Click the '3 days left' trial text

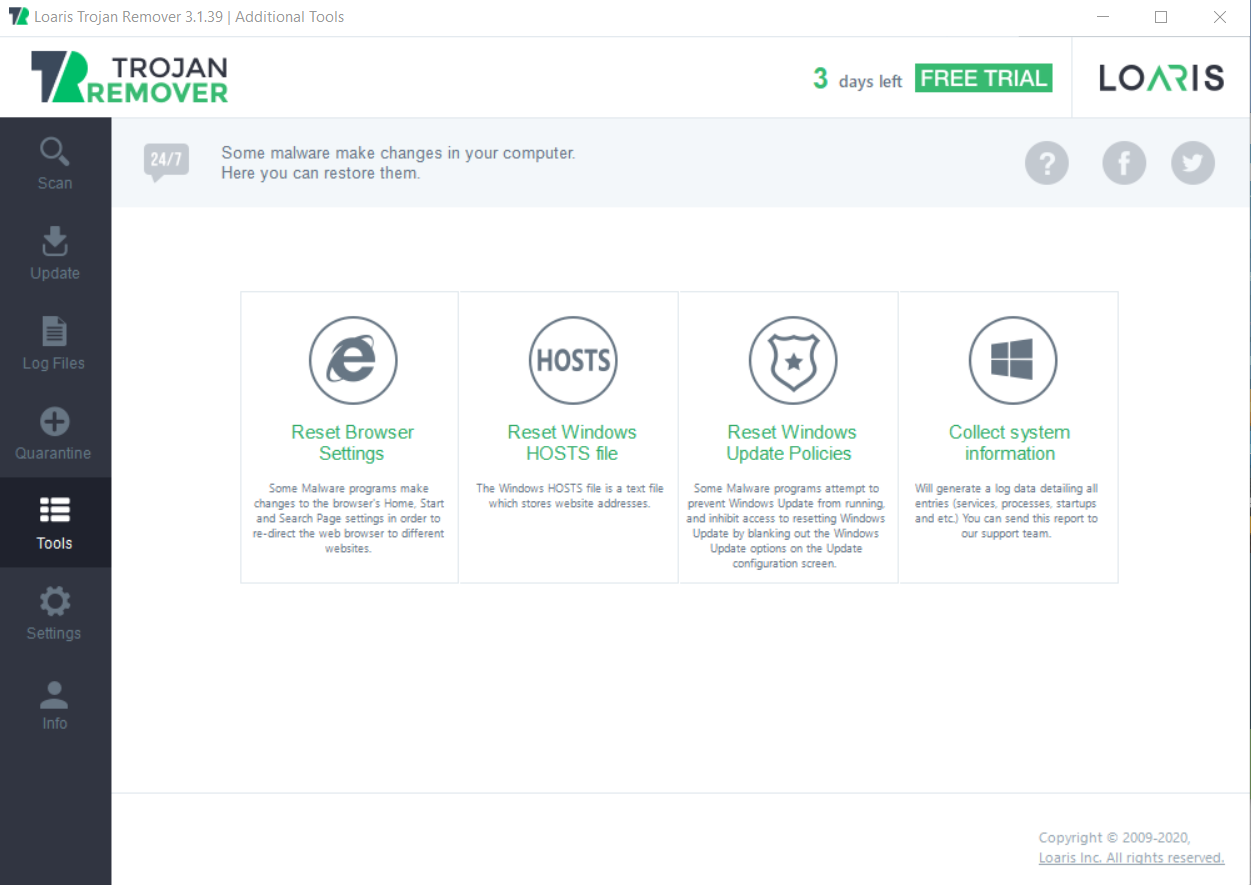857,79
